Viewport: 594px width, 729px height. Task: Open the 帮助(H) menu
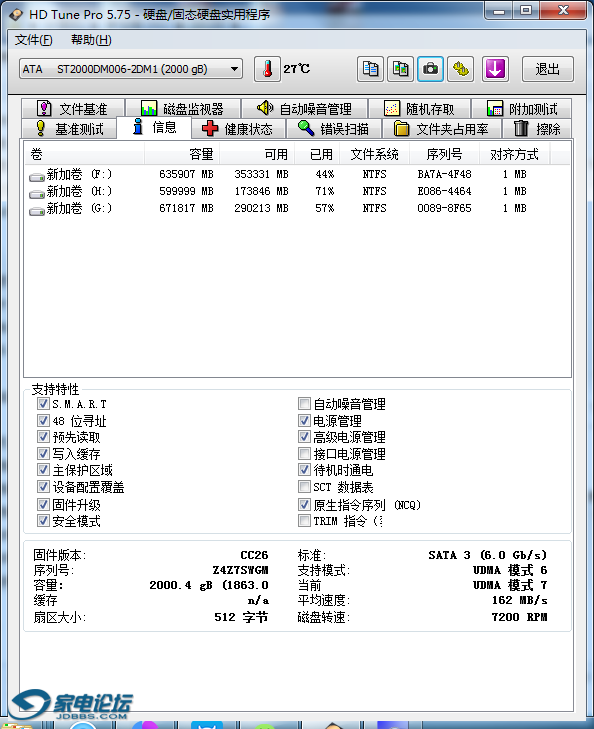tap(91, 40)
